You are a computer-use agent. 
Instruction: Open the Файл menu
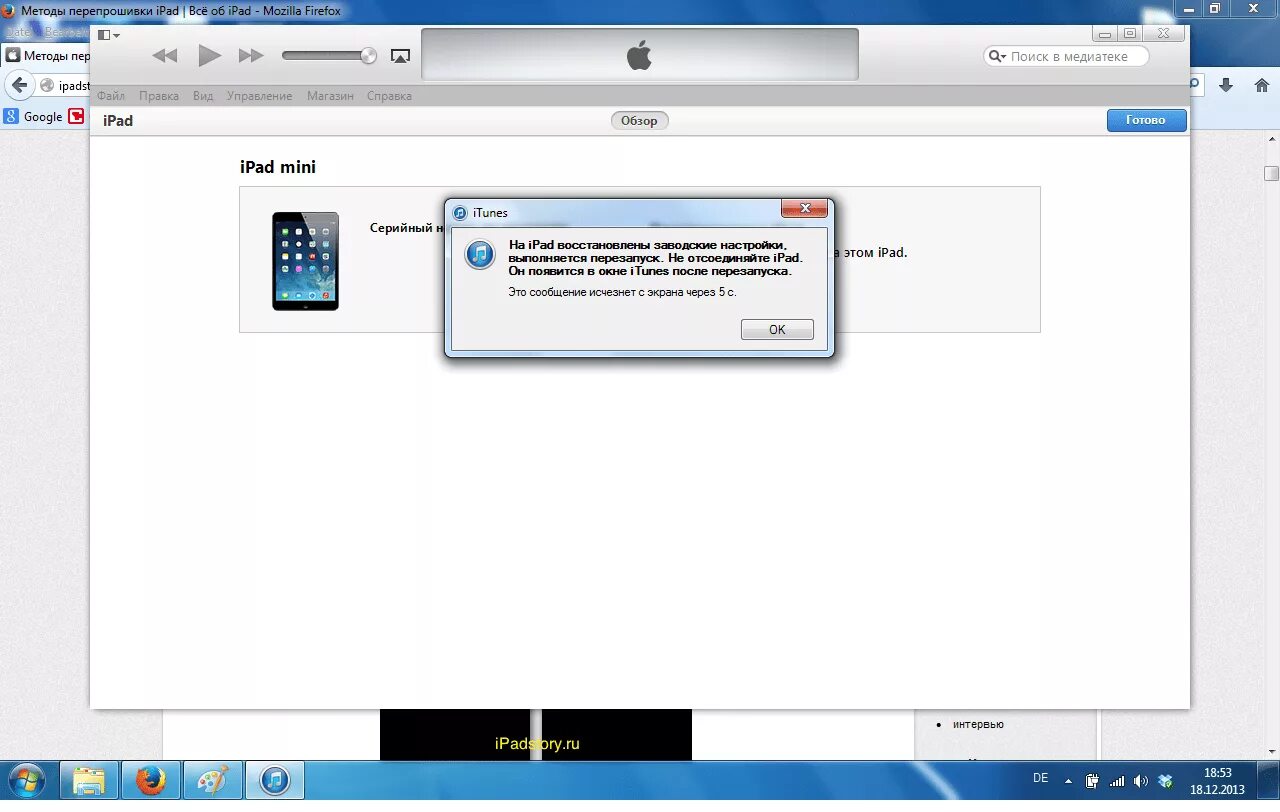point(111,96)
